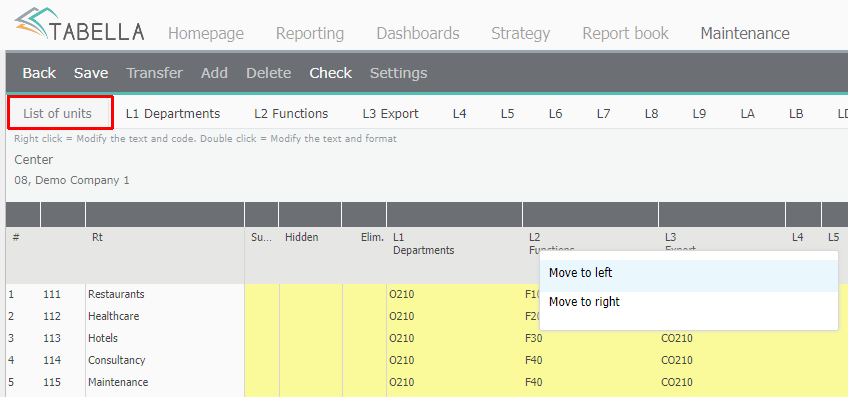Viewport: 848px width, 397px height.
Task: Click Hidden cell in Restaurants row
Action: click(x=310, y=294)
